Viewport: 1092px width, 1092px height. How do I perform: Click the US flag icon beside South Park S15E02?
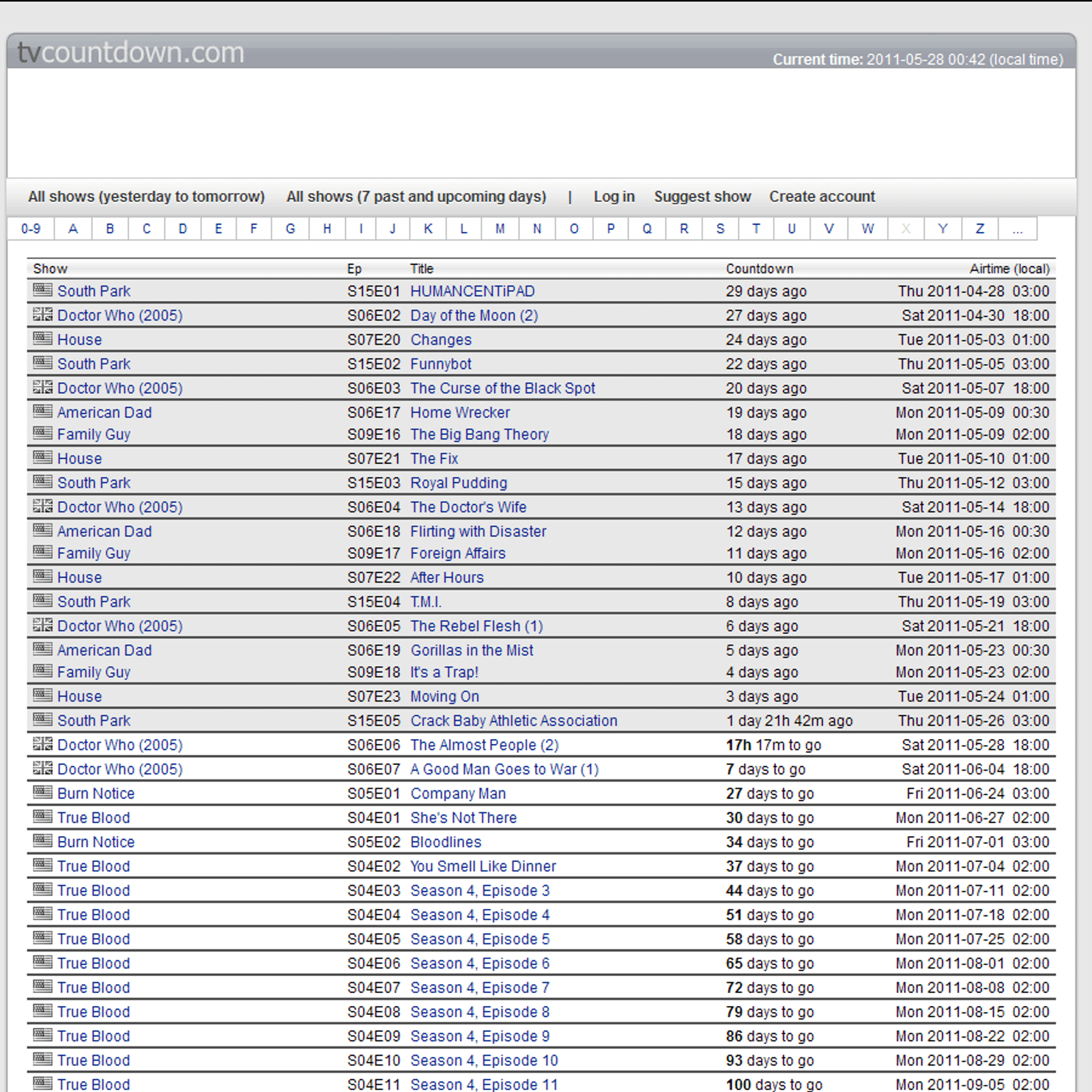(x=42, y=362)
